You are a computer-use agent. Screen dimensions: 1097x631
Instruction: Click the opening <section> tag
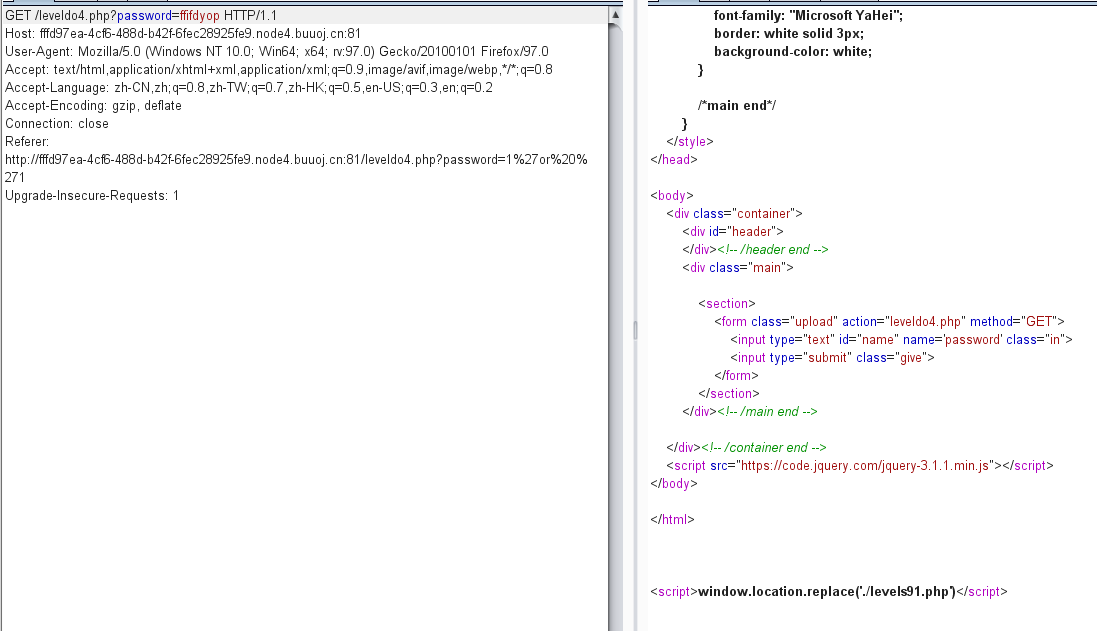pyautogui.click(x=726, y=304)
